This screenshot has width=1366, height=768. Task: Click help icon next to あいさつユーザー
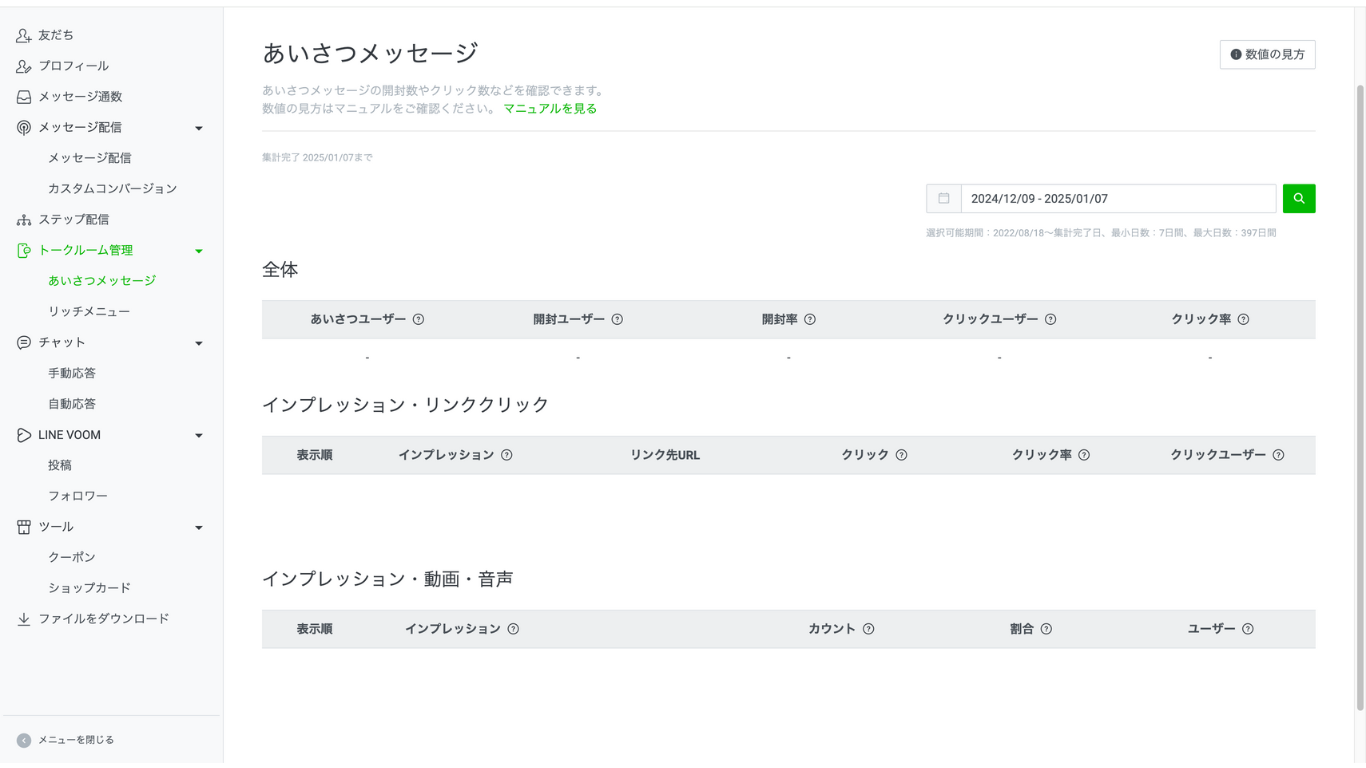tap(418, 319)
